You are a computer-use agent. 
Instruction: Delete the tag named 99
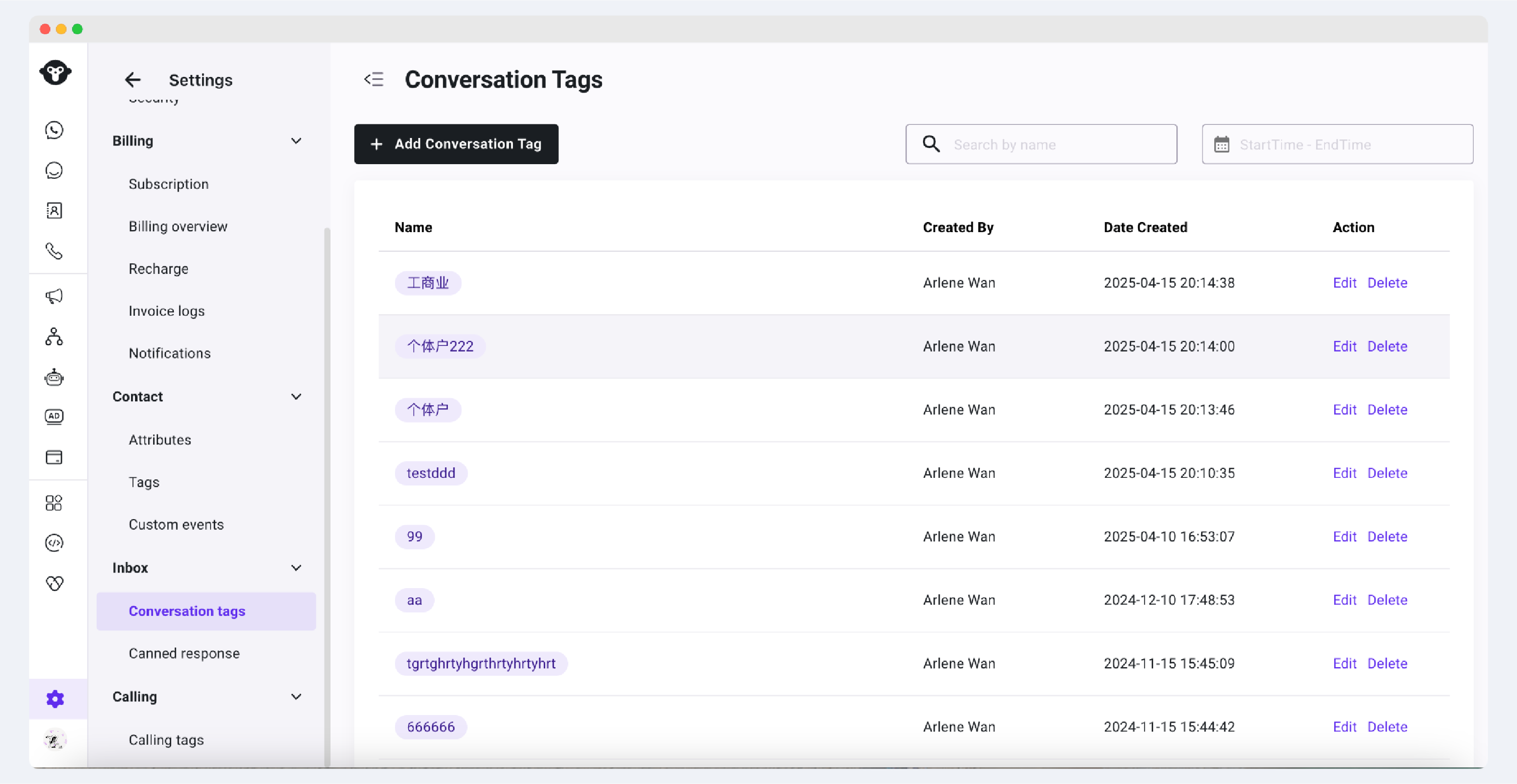pos(1387,537)
